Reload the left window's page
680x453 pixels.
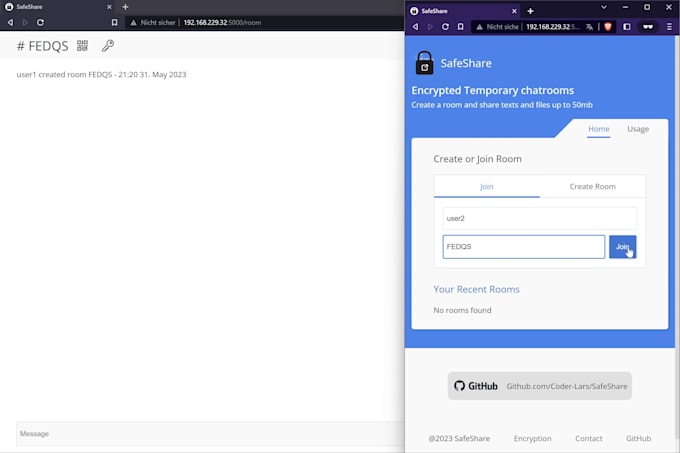click(40, 23)
